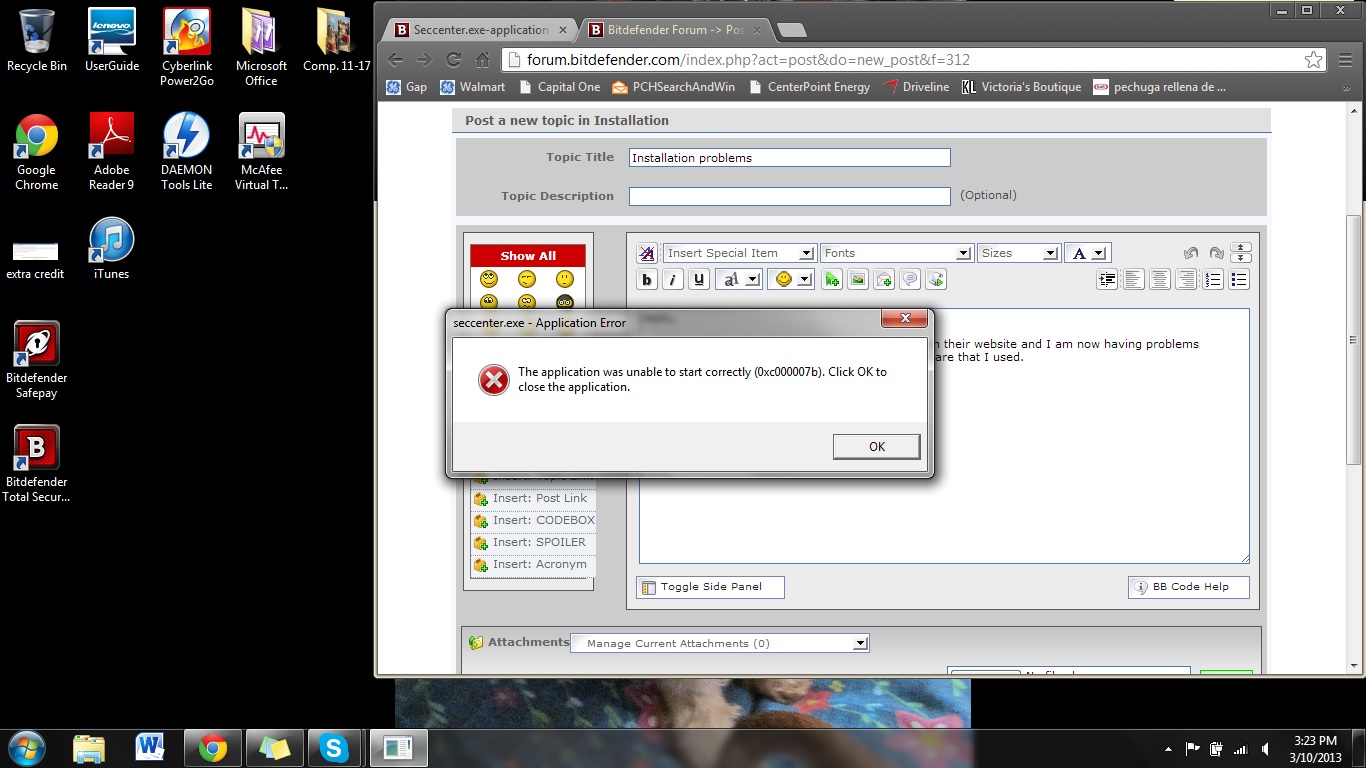Click Toggle Side Panel button
Screen dimensions: 1366x768
pos(710,587)
